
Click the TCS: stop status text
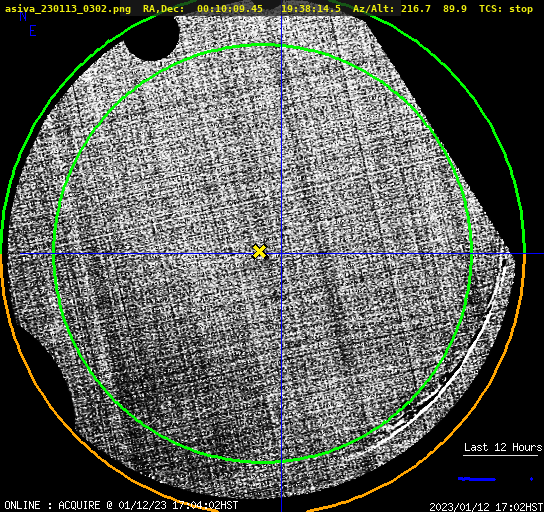click(506, 9)
